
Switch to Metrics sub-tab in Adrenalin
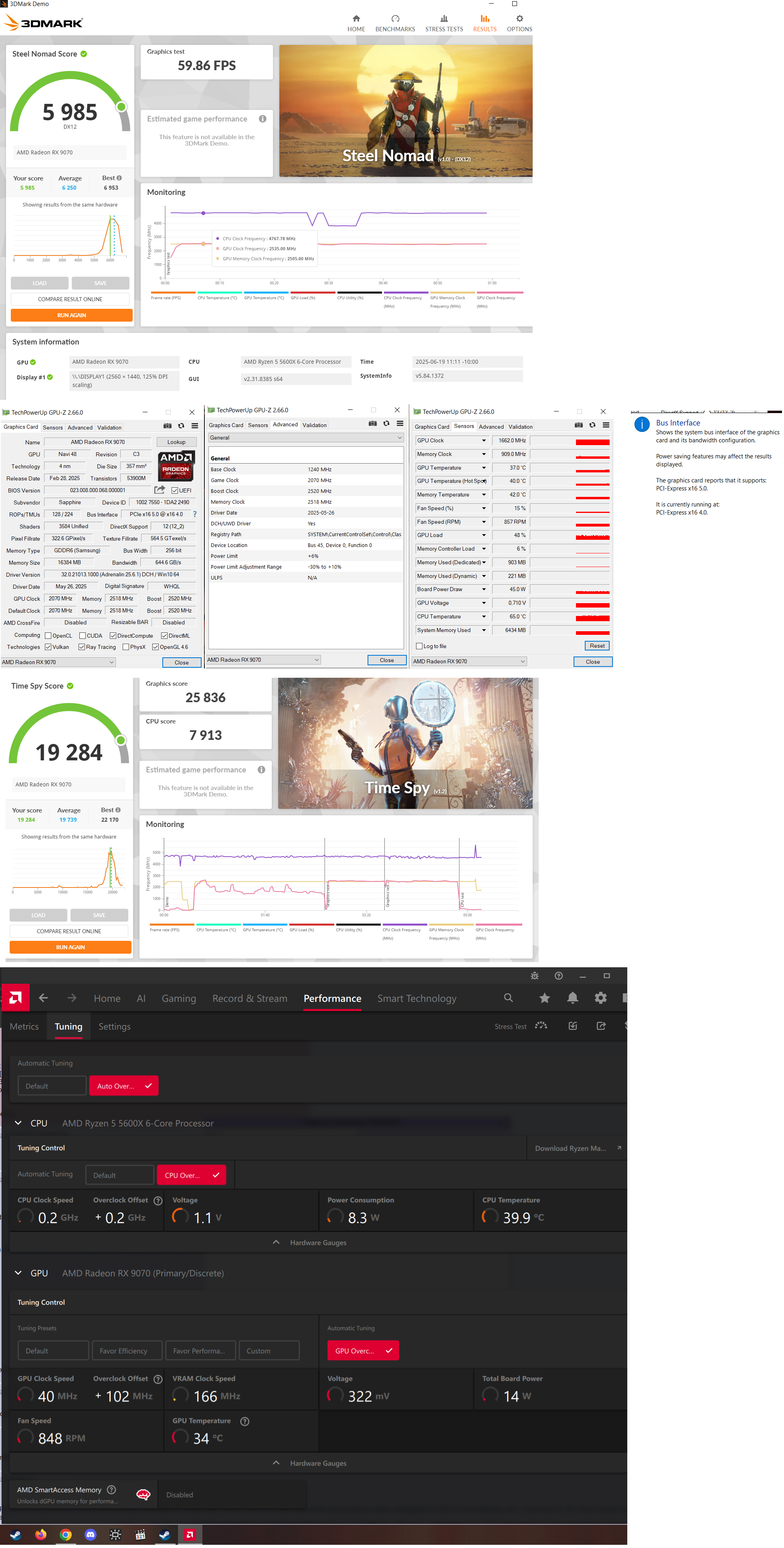pos(24,1027)
